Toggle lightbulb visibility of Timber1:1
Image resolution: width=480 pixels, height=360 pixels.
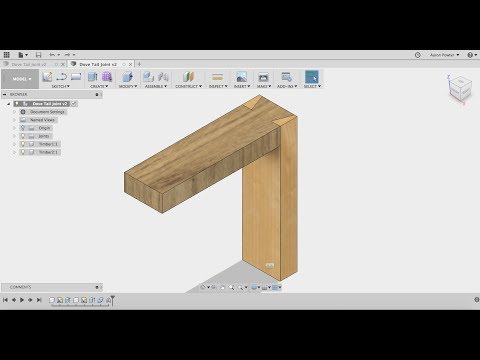tap(23, 144)
